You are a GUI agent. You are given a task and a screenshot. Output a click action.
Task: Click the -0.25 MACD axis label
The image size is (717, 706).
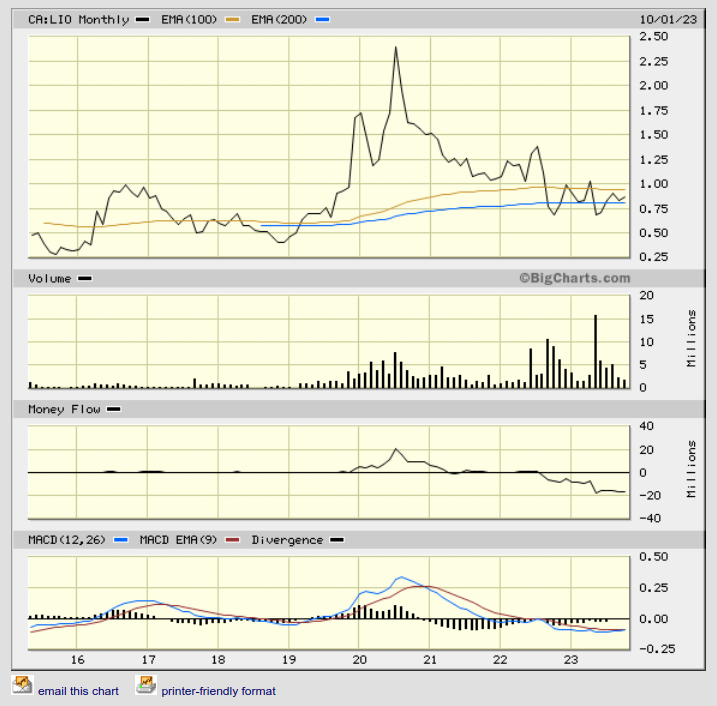[x=657, y=649]
